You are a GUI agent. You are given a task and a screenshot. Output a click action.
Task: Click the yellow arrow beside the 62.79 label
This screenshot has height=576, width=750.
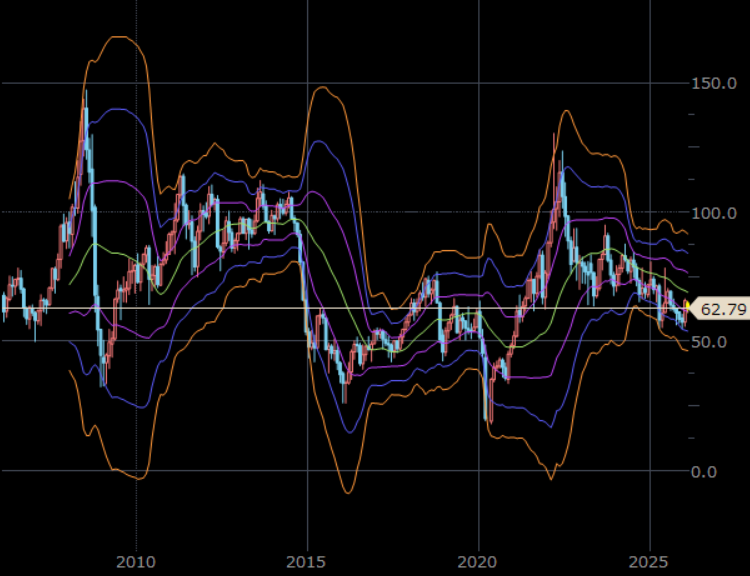pyautogui.click(x=688, y=309)
